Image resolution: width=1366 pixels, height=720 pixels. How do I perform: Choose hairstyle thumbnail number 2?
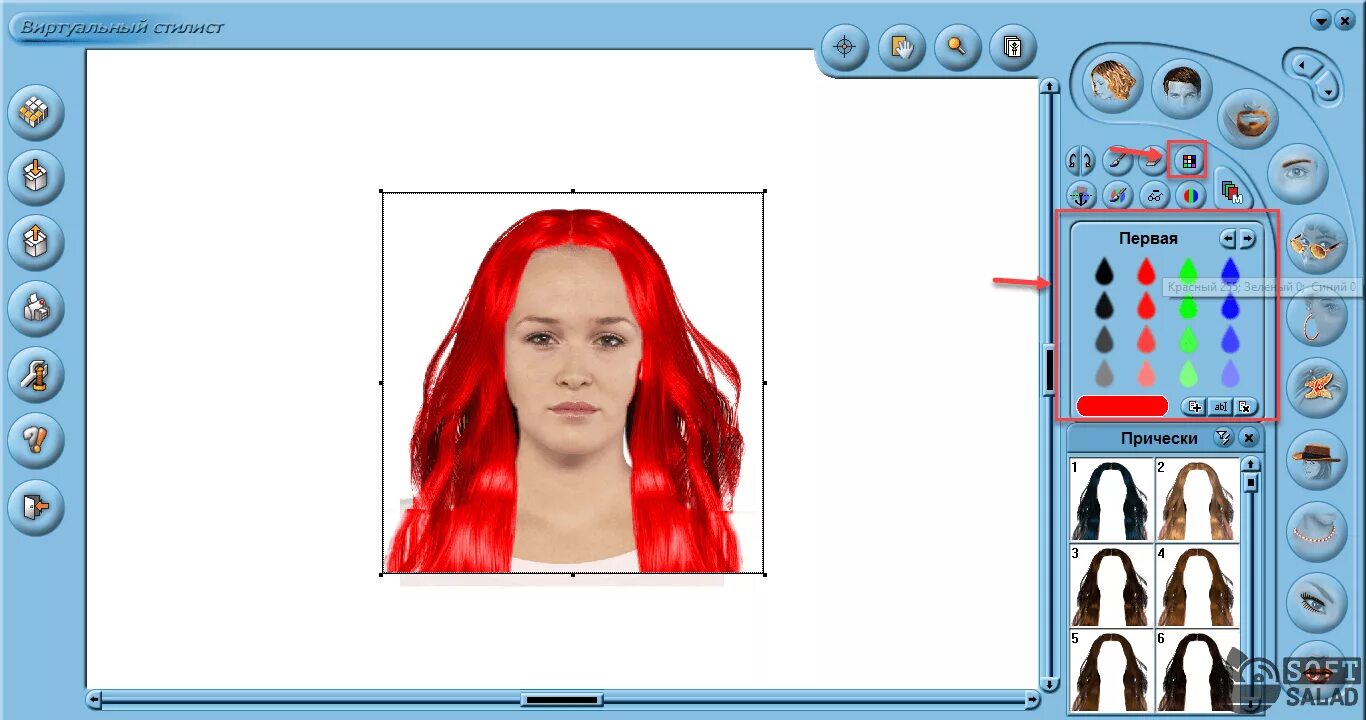1197,500
